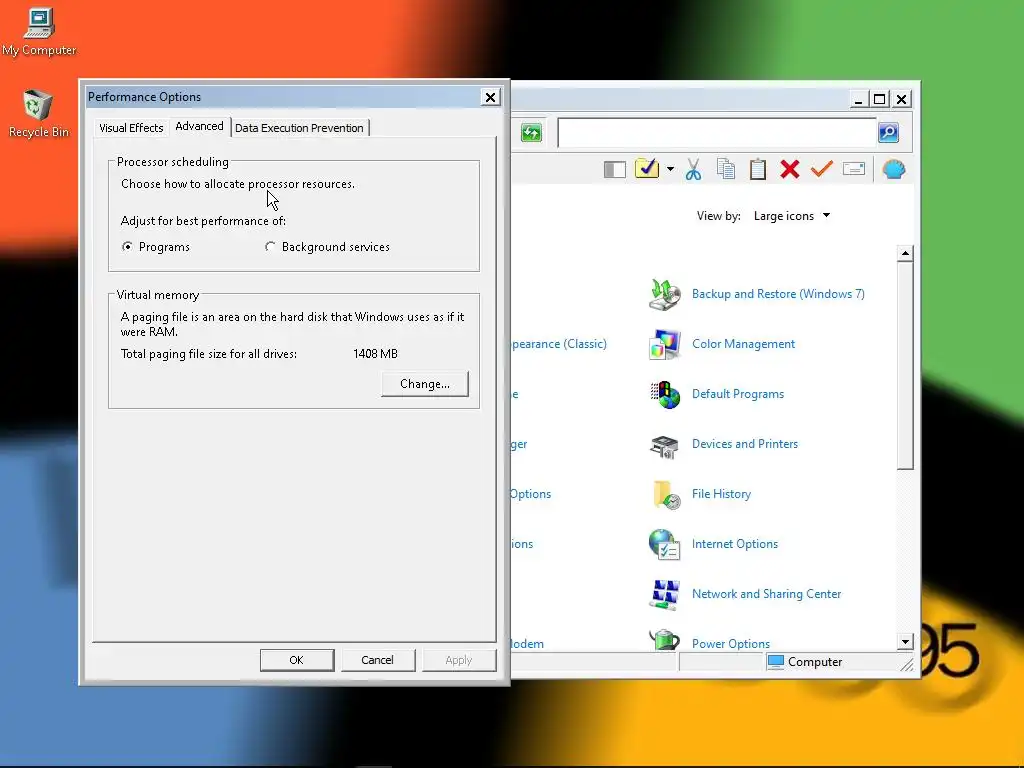This screenshot has width=1024, height=768.
Task: Open Network and Sharing Center link
Action: 767,594
